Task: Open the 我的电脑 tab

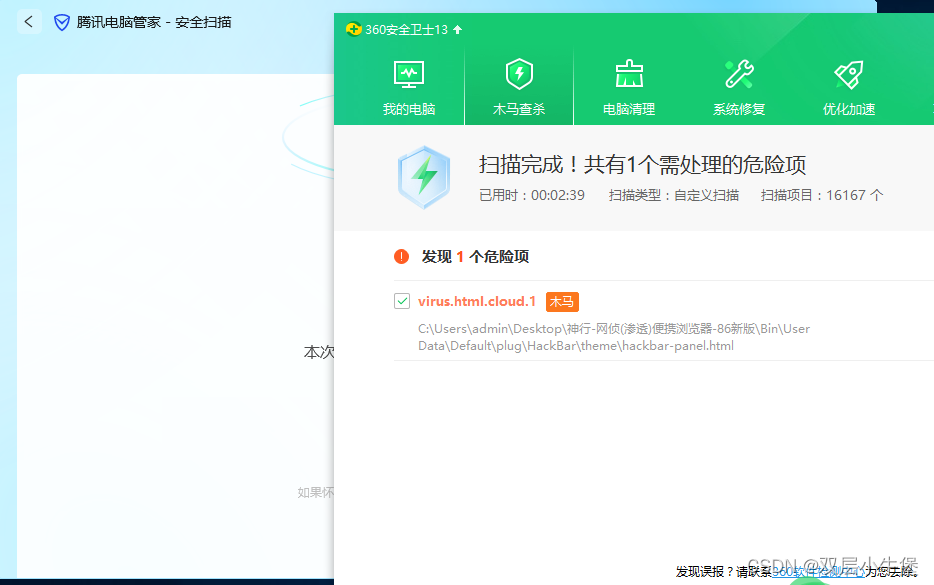Action: pos(409,88)
